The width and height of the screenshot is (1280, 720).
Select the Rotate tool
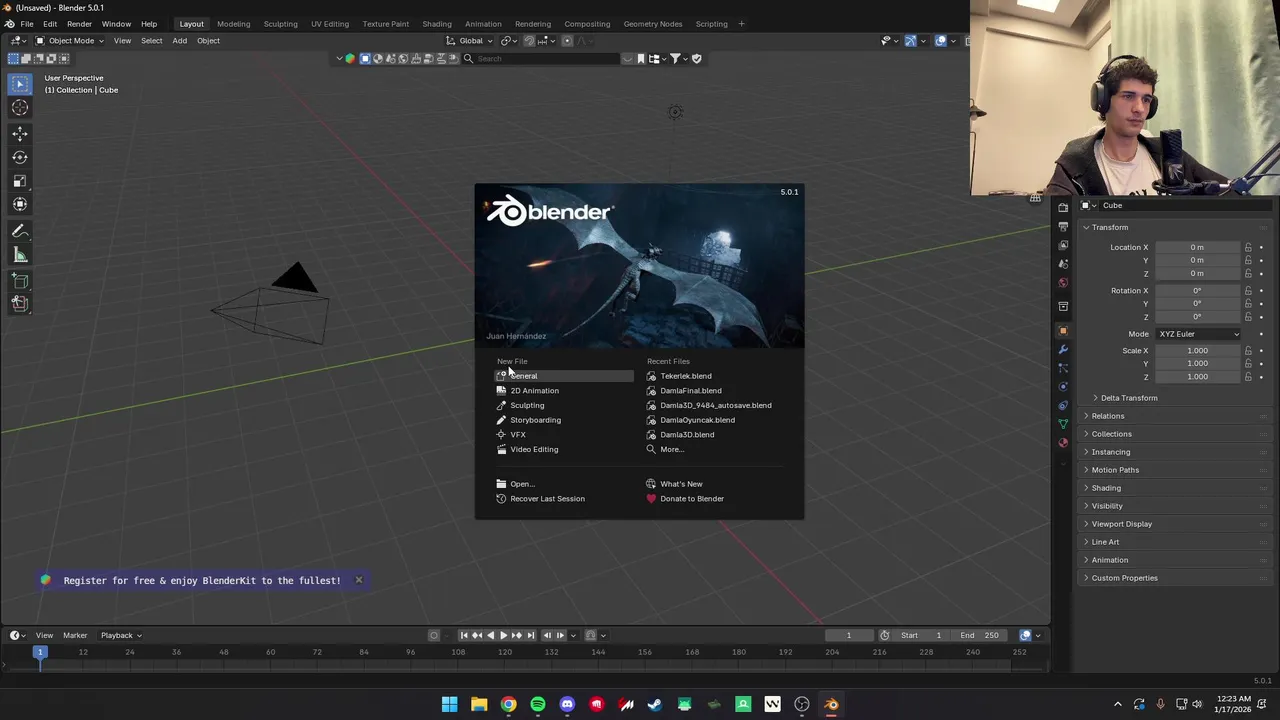click(x=20, y=157)
